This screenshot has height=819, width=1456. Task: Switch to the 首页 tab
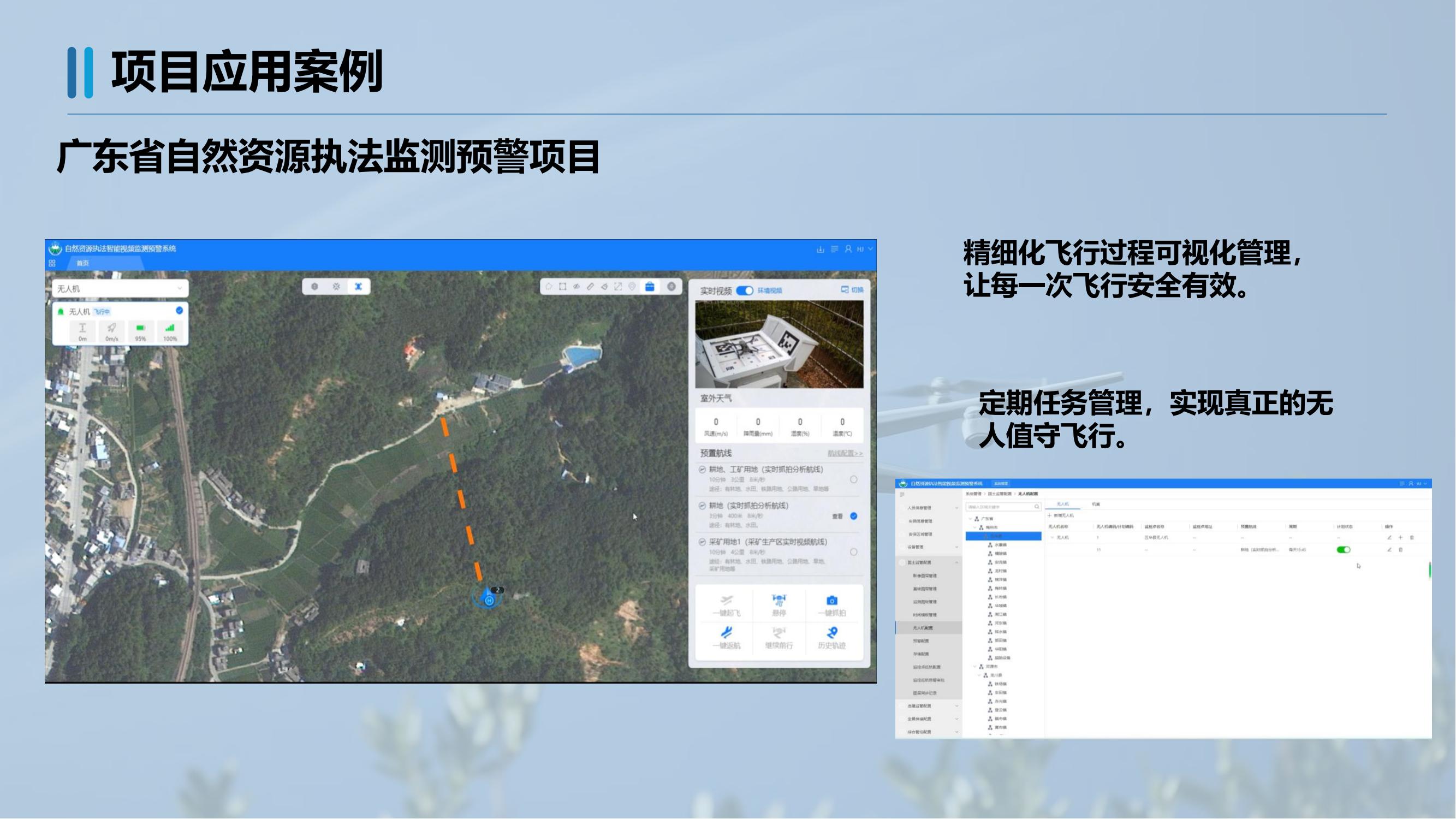click(82, 263)
